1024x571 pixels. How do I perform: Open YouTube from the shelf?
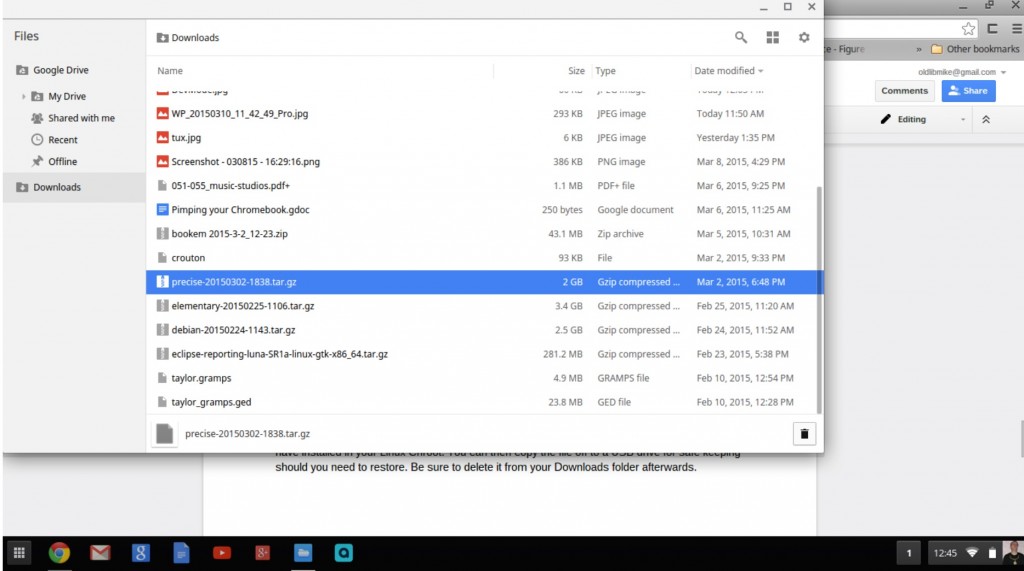click(x=221, y=552)
